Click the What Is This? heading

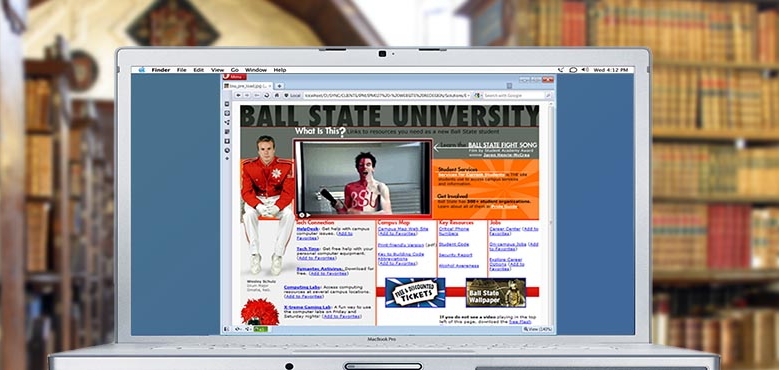click(320, 132)
